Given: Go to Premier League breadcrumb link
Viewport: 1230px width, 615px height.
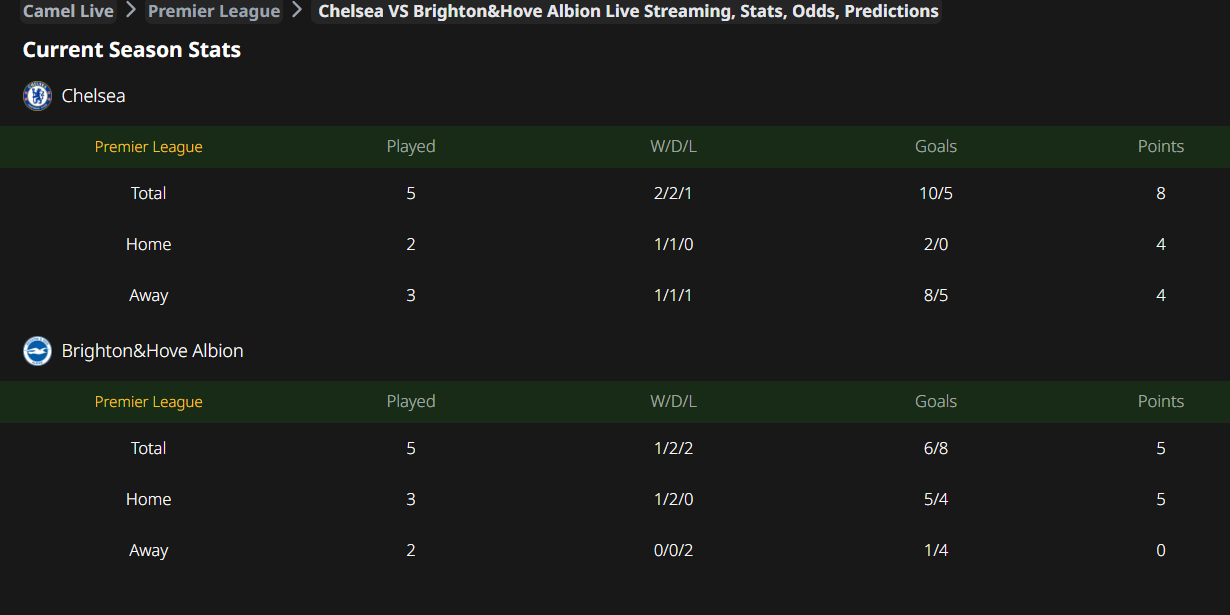Looking at the screenshot, I should [x=214, y=11].
